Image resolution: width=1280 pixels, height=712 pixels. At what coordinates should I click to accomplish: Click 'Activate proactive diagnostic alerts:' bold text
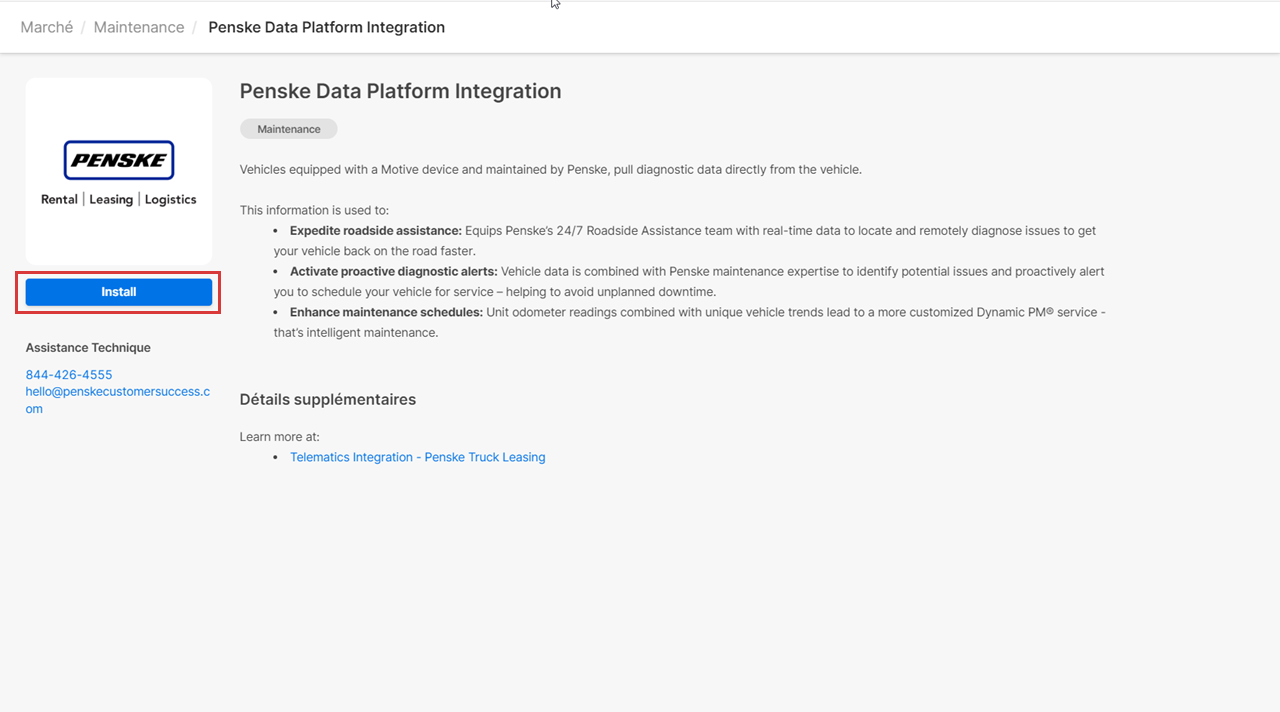[394, 272]
